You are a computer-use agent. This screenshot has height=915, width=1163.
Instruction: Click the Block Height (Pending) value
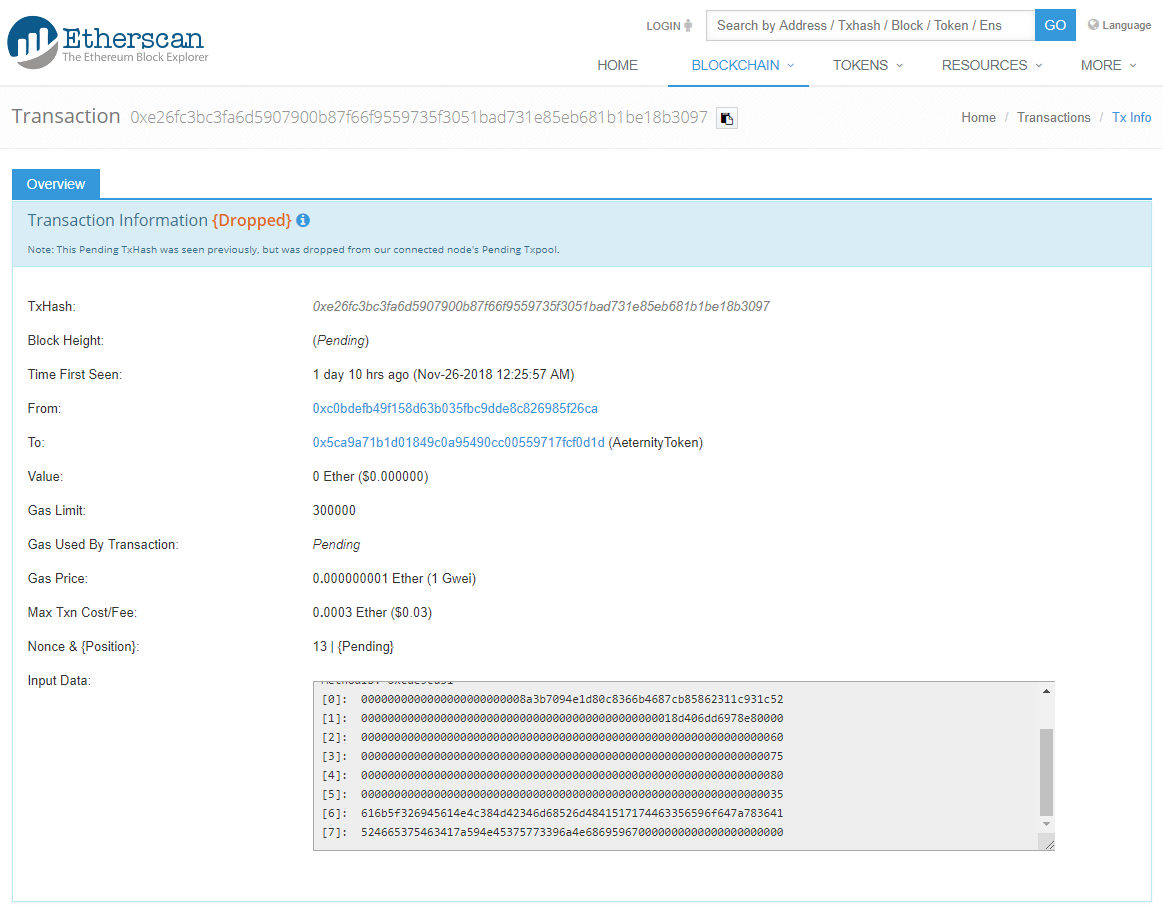click(x=340, y=340)
